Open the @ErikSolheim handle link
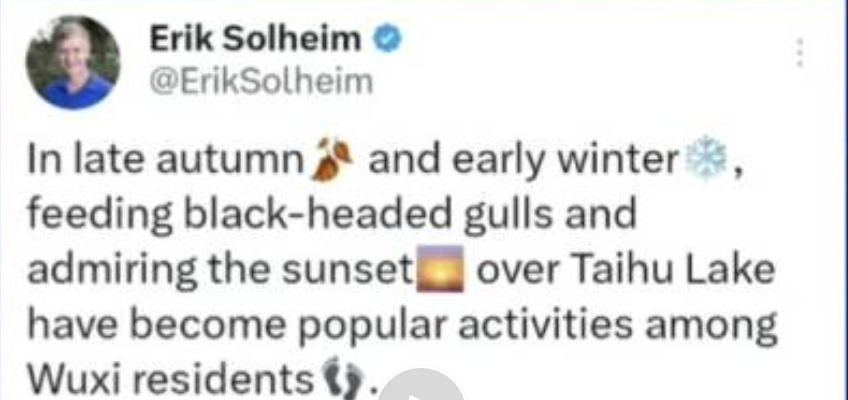This screenshot has width=848, height=400. click(261, 82)
